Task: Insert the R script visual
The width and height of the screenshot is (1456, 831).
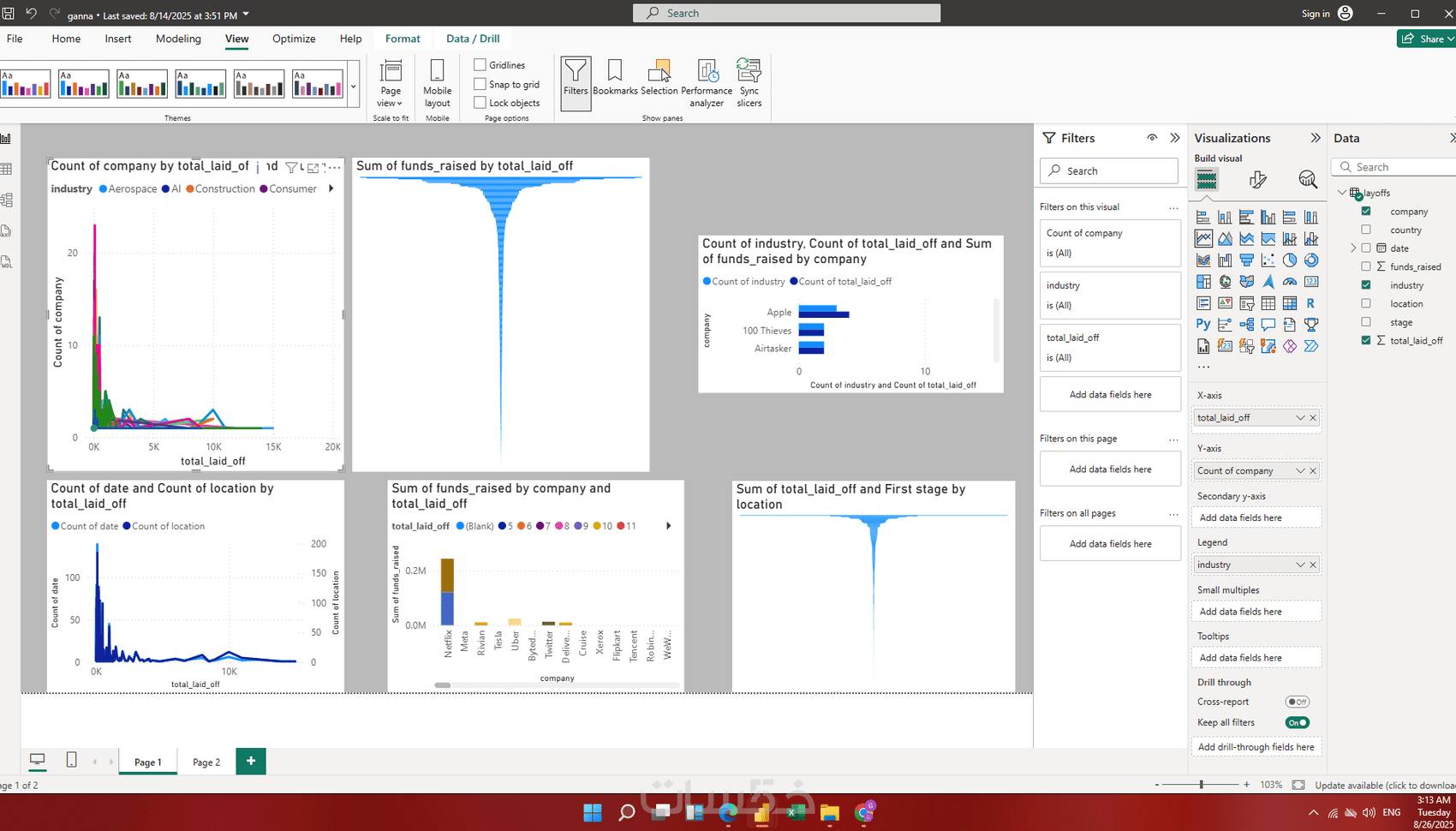Action: pyautogui.click(x=1311, y=303)
